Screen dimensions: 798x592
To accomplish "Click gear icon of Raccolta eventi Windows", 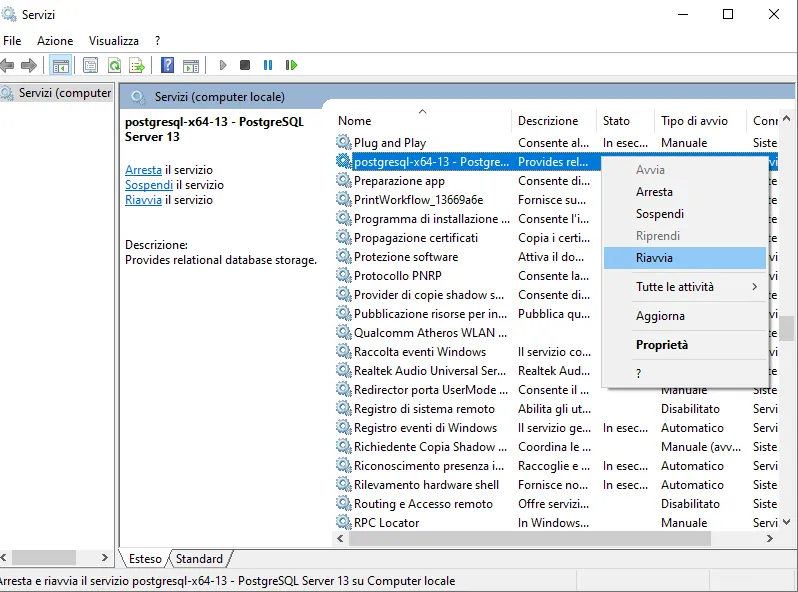I will pos(344,351).
